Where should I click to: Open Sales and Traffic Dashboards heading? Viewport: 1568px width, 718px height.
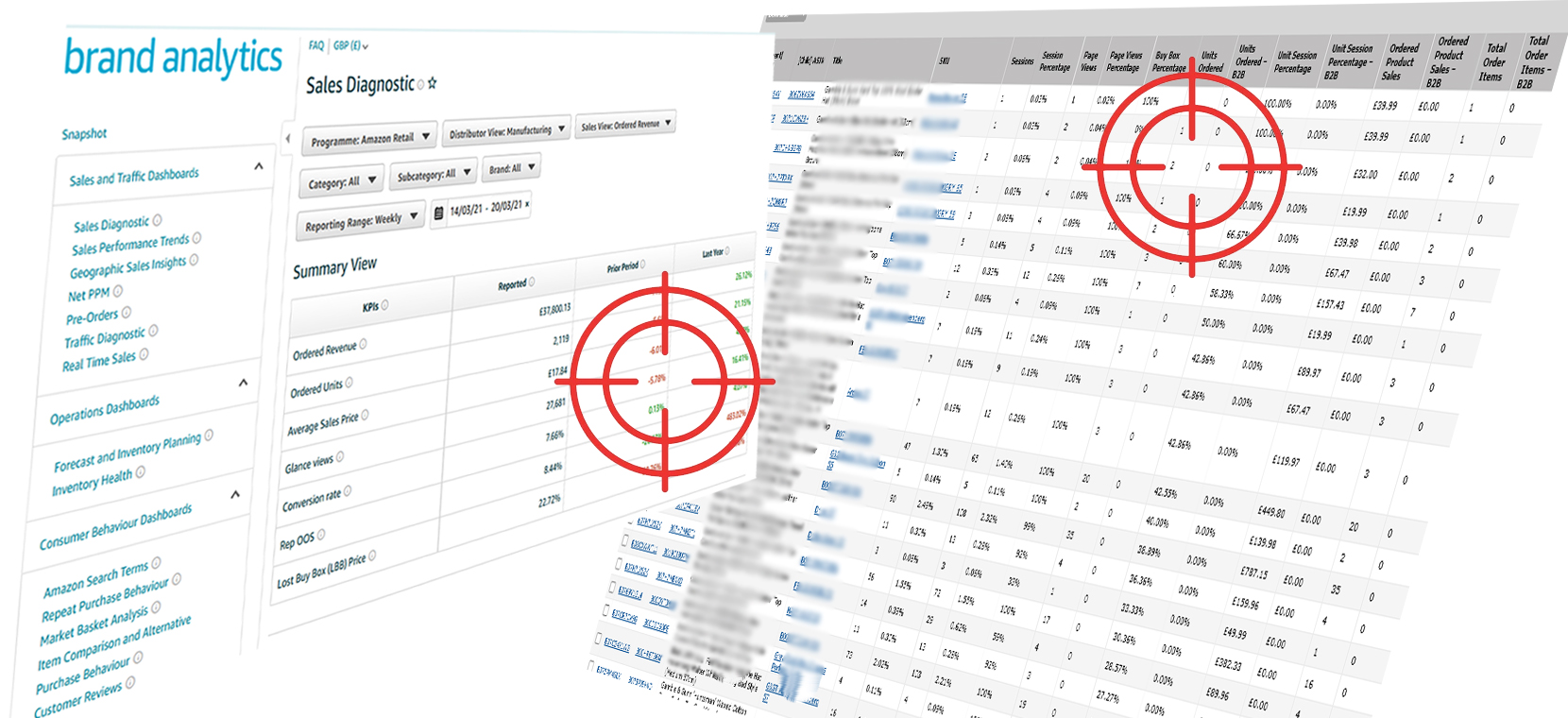coord(134,177)
